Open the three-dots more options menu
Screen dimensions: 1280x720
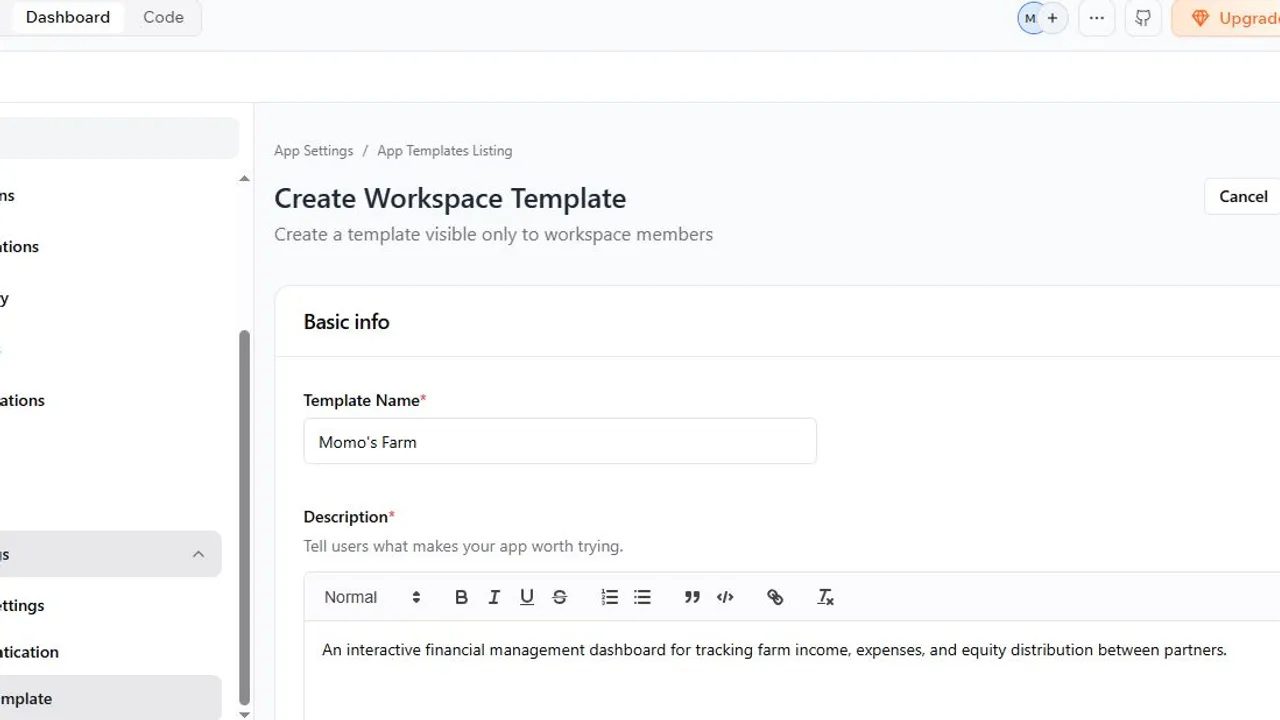1097,18
